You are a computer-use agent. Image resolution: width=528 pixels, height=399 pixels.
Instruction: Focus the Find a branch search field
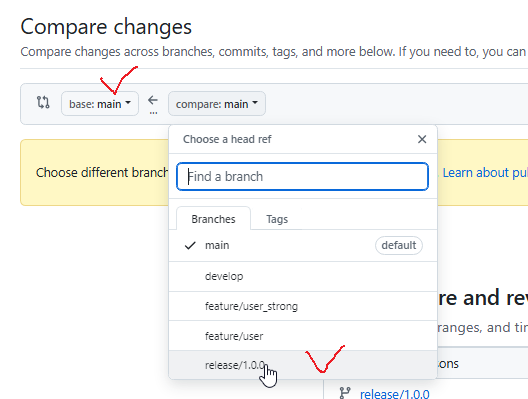302,176
